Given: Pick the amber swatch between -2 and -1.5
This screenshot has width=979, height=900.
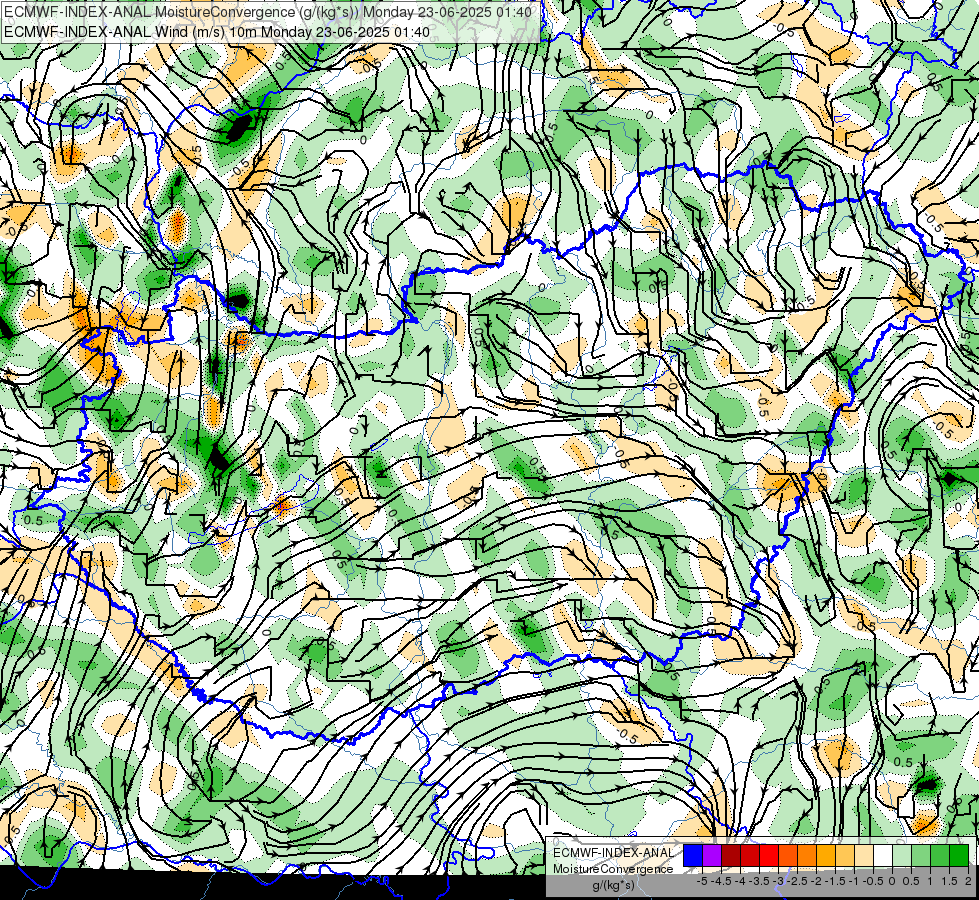Looking at the screenshot, I should click(826, 856).
